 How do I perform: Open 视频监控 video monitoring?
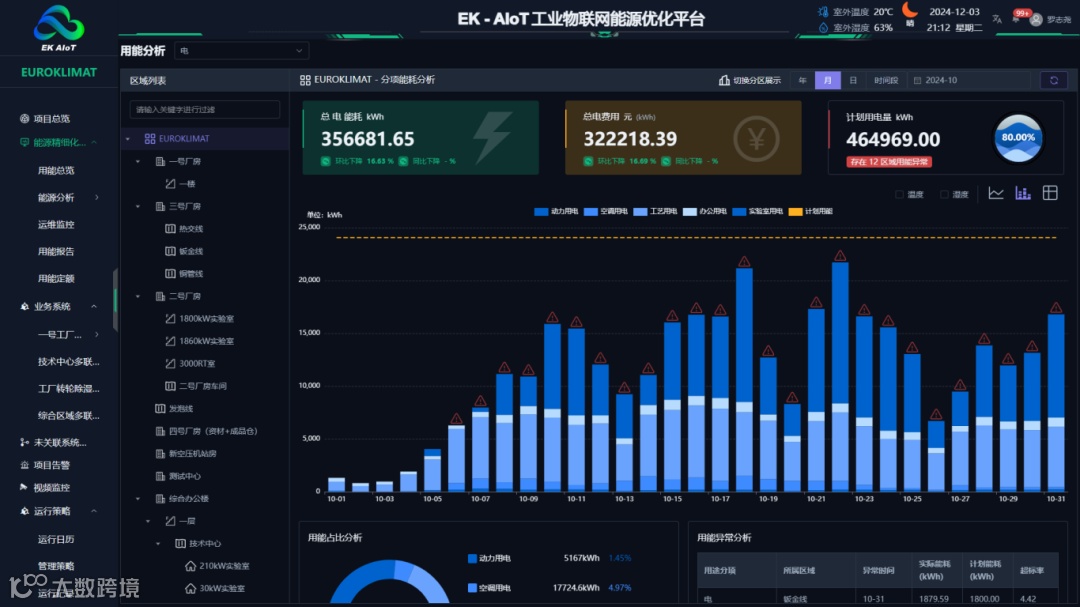click(x=45, y=488)
